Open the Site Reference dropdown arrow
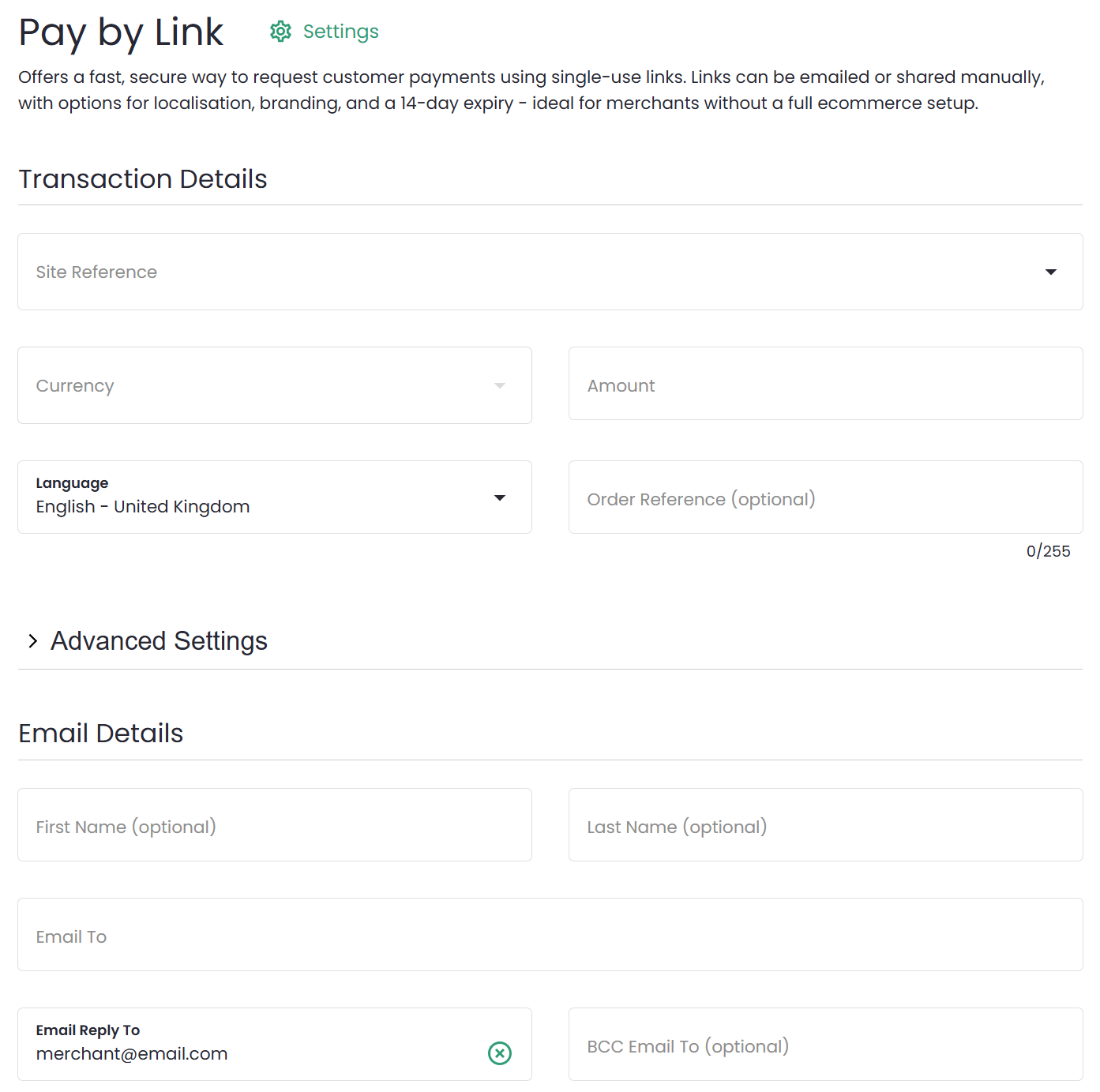The image size is (1100, 1092). pos(1050,272)
